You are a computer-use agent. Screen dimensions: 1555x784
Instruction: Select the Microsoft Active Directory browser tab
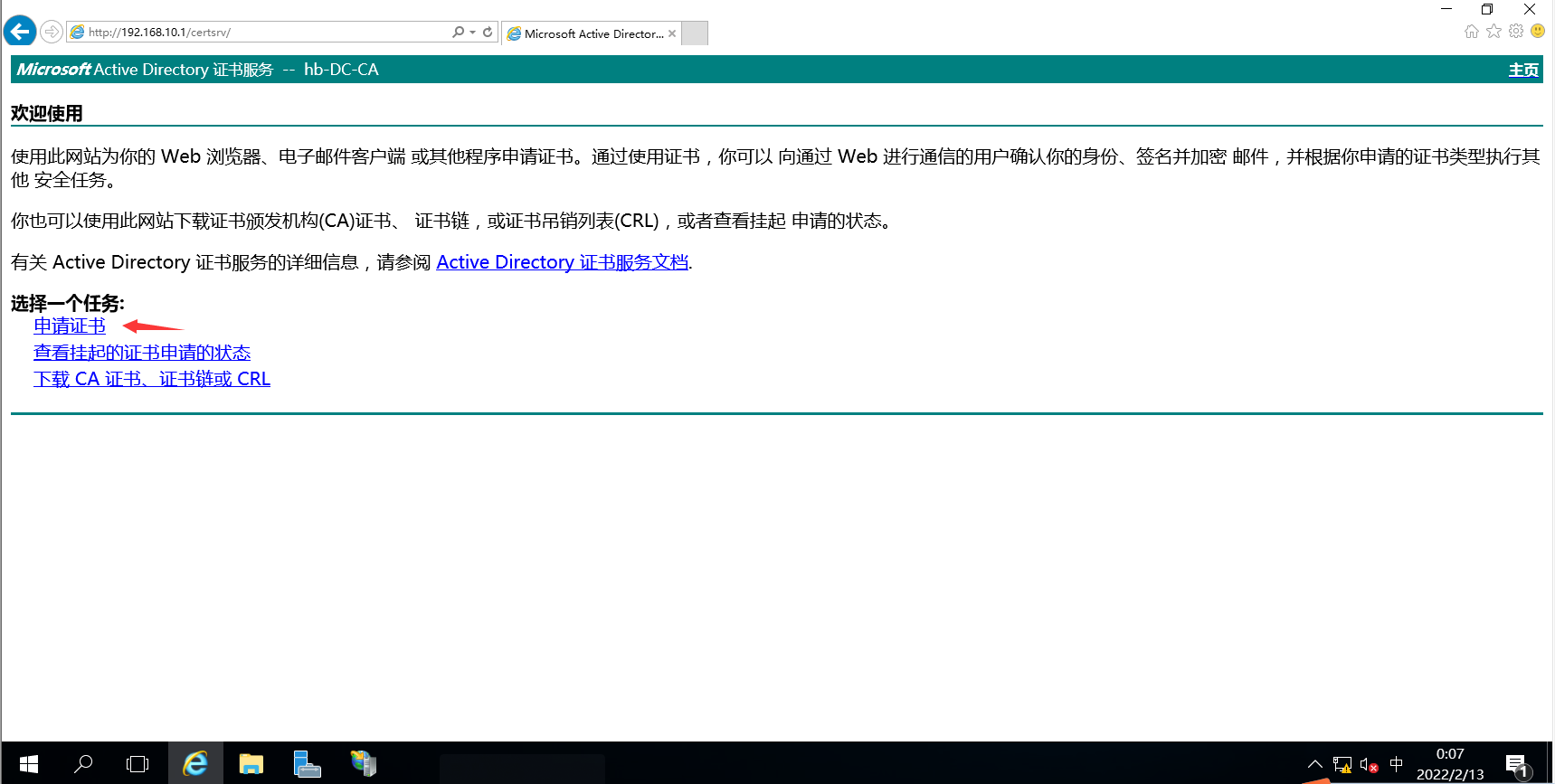click(x=592, y=33)
